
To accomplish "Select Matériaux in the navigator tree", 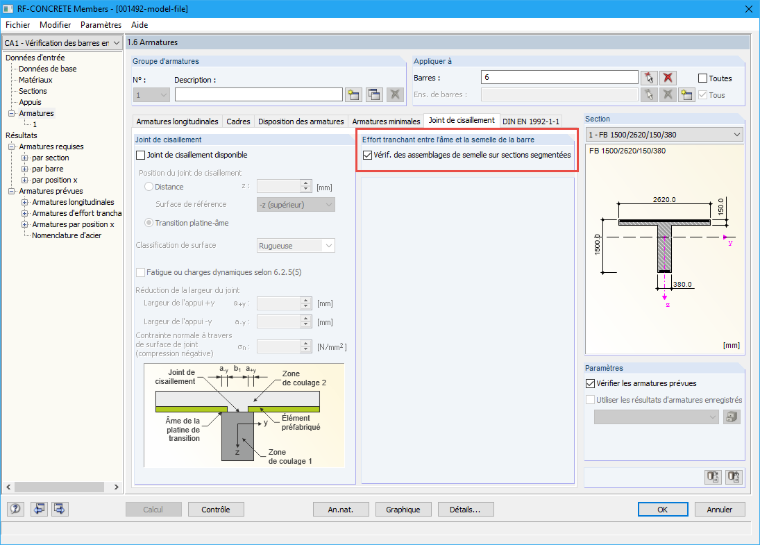I will pos(35,80).
